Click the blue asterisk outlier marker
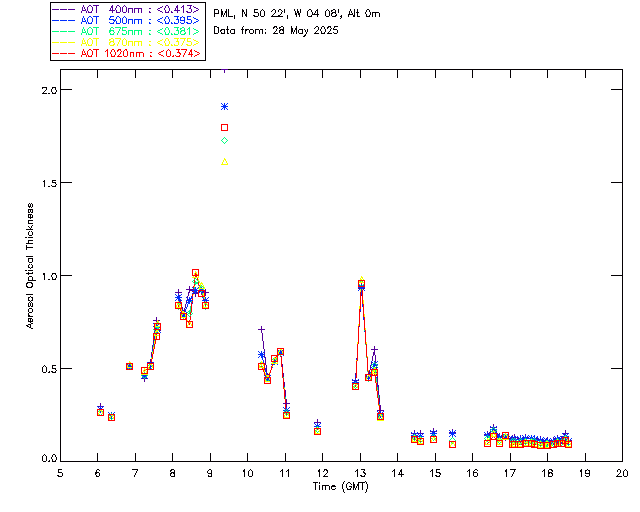 224,106
